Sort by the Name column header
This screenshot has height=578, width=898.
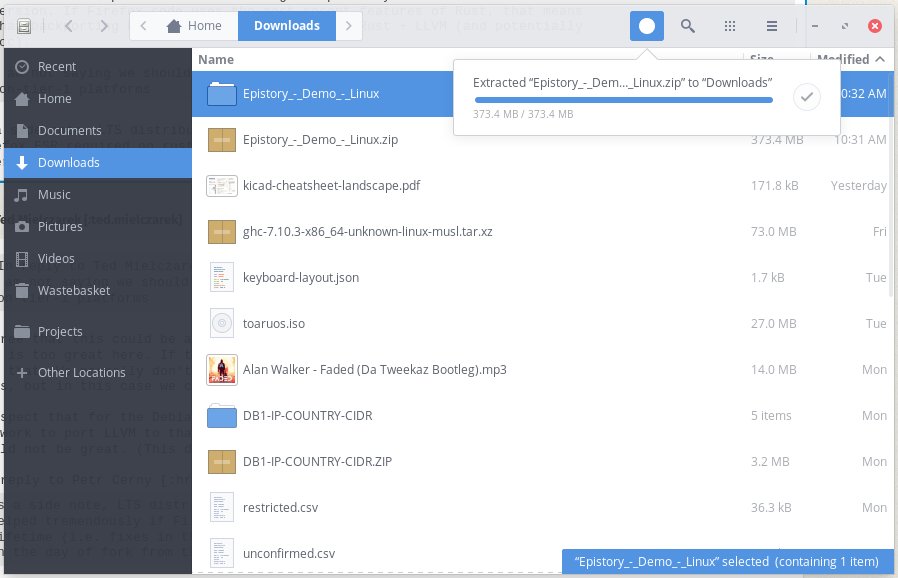click(216, 60)
